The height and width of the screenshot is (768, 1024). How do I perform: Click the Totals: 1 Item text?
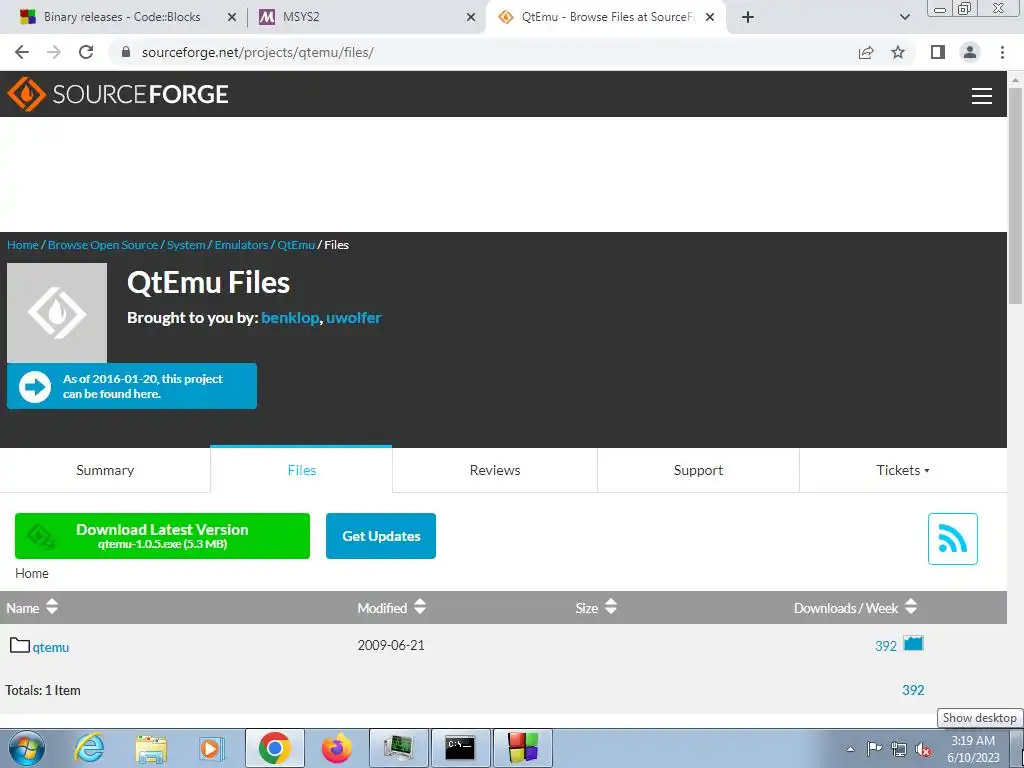point(43,690)
